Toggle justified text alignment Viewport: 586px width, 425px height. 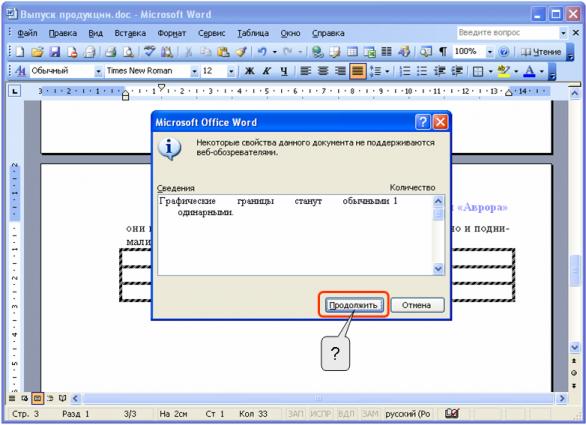[357, 71]
